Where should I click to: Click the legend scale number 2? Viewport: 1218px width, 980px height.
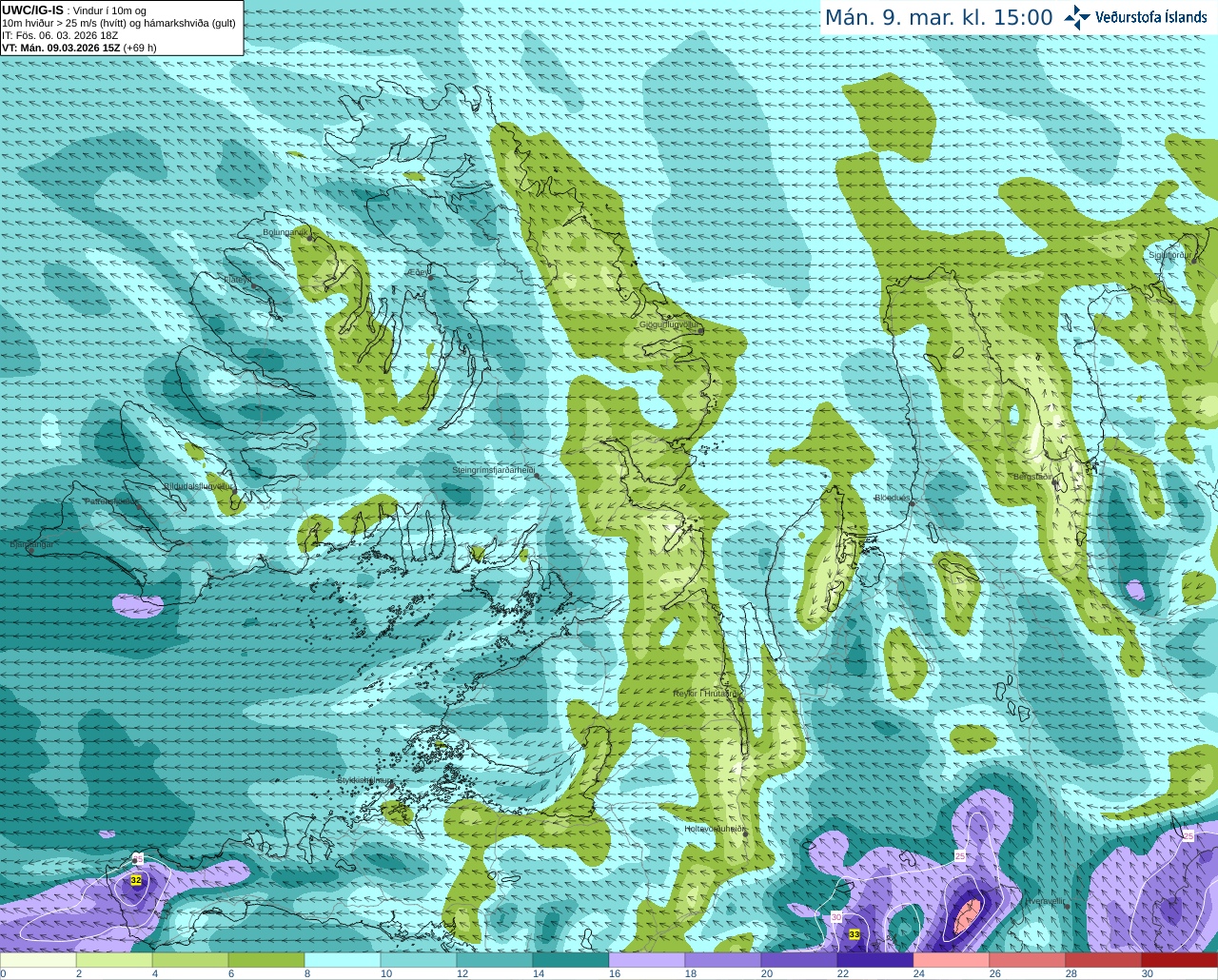(x=79, y=973)
